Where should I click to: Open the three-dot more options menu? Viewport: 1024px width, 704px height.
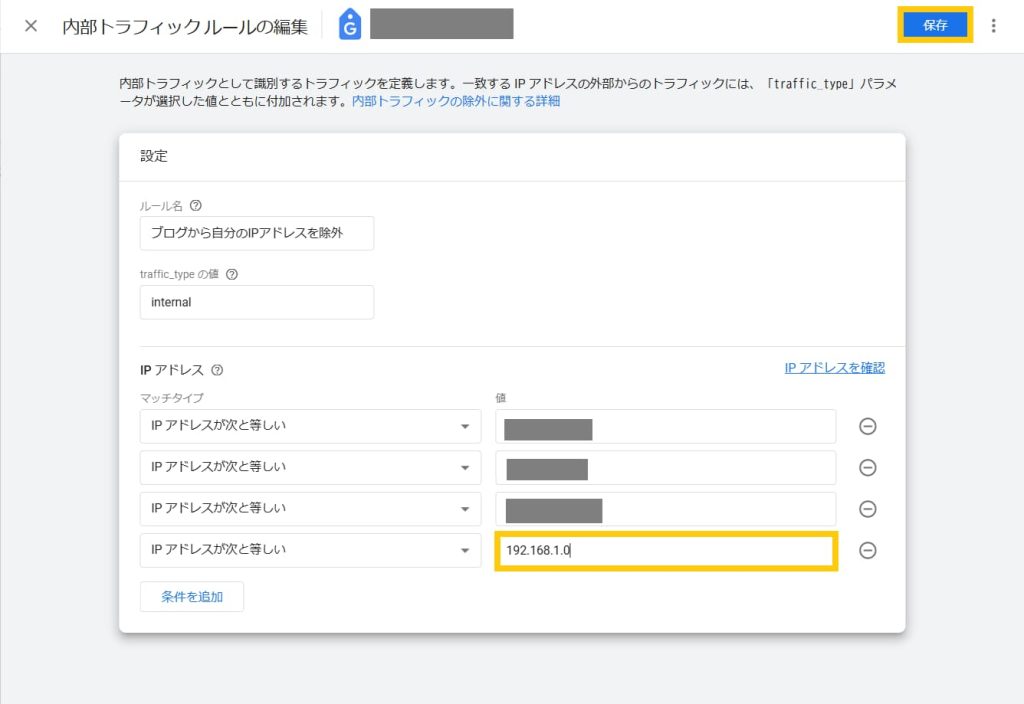pos(993,26)
